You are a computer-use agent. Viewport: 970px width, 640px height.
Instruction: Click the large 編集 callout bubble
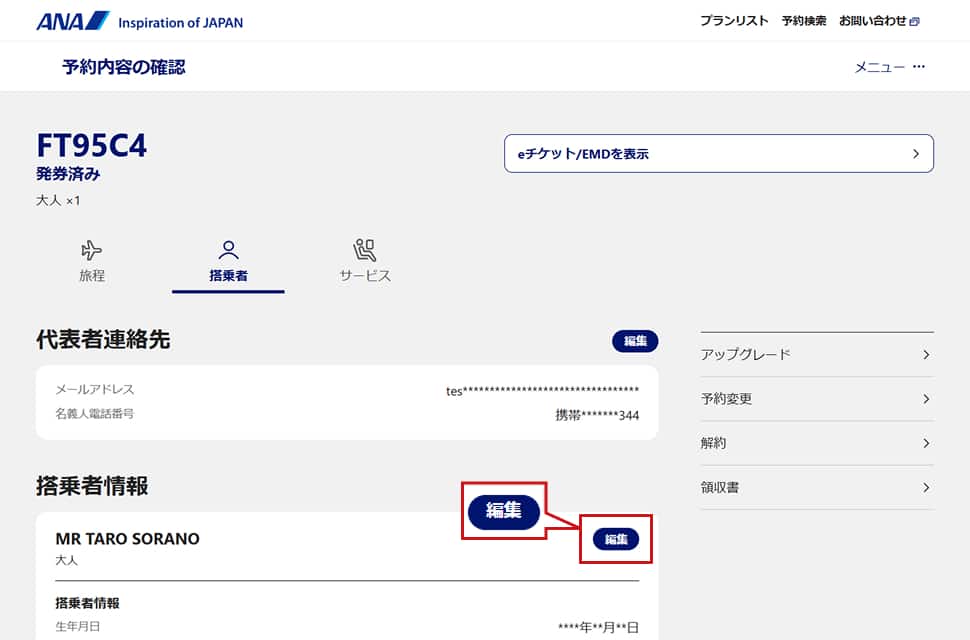coord(504,510)
